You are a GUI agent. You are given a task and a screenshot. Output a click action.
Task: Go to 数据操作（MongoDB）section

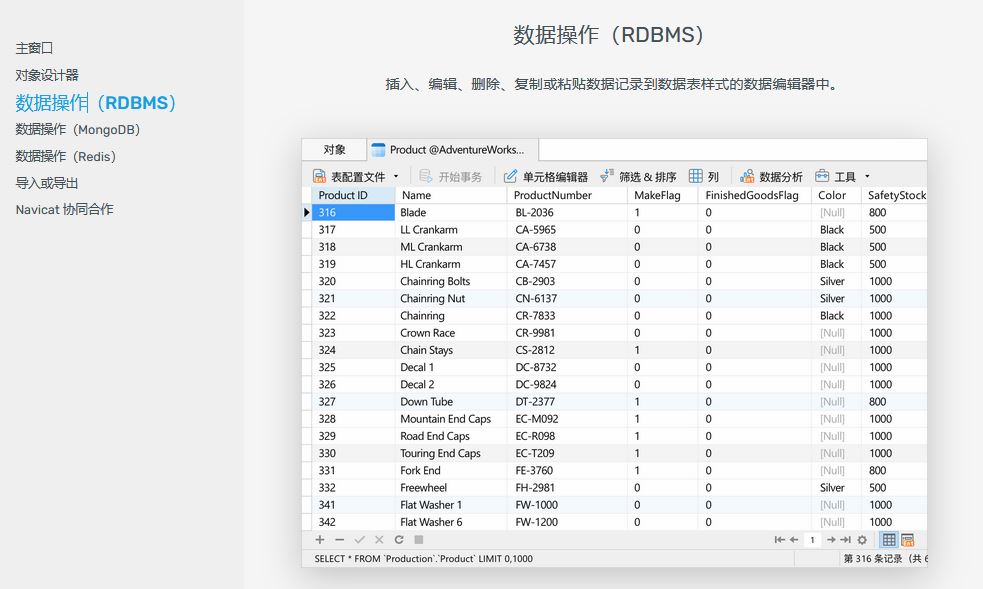[x=78, y=130]
